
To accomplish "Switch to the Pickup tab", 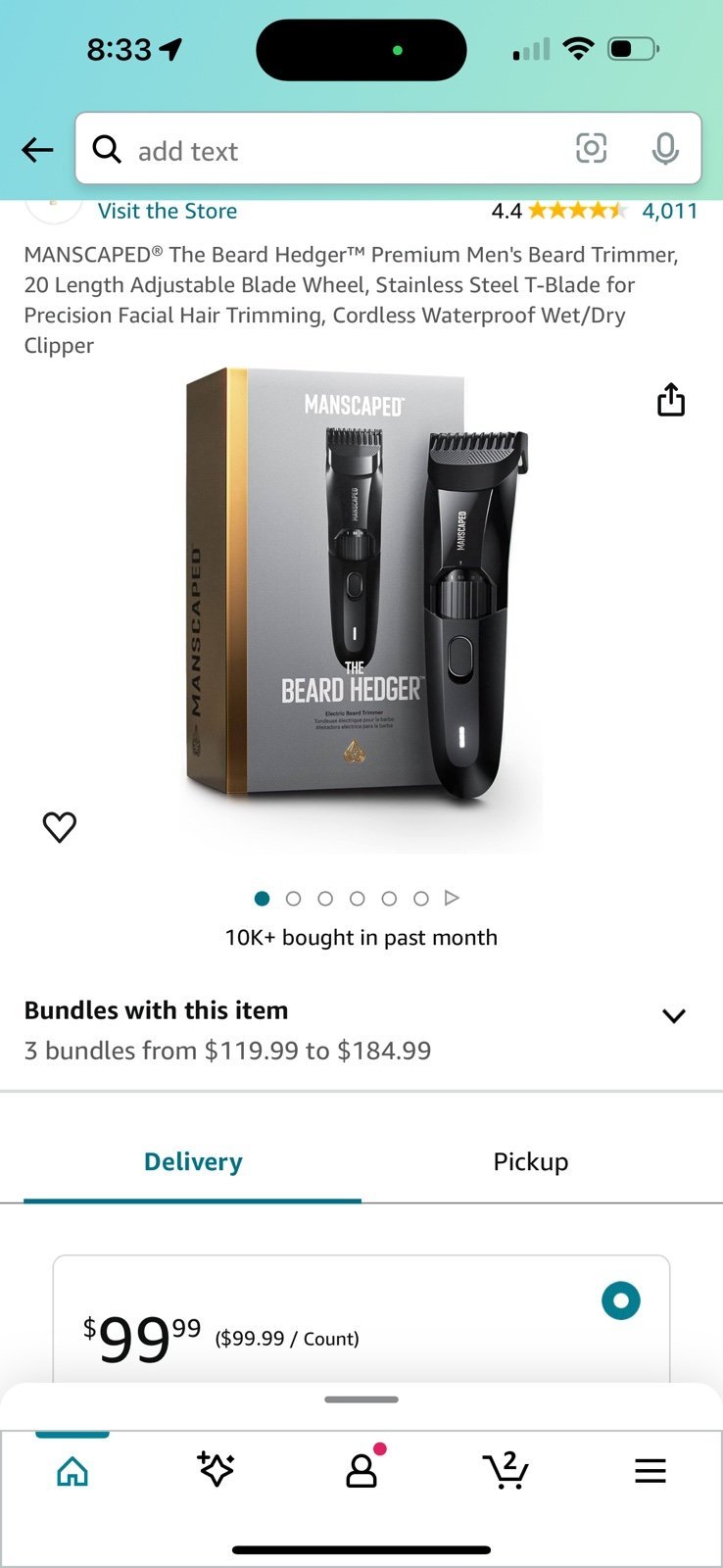I will point(531,1161).
